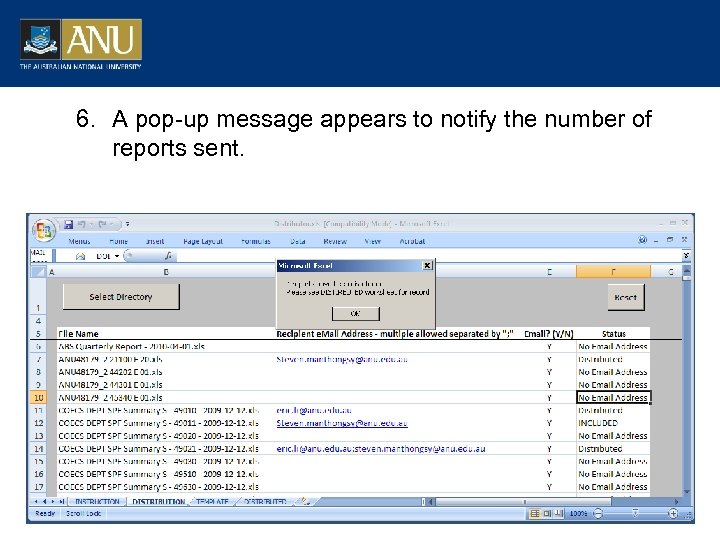Switch to Page Layout view in the status bar
The width and height of the screenshot is (720, 540).
547,513
